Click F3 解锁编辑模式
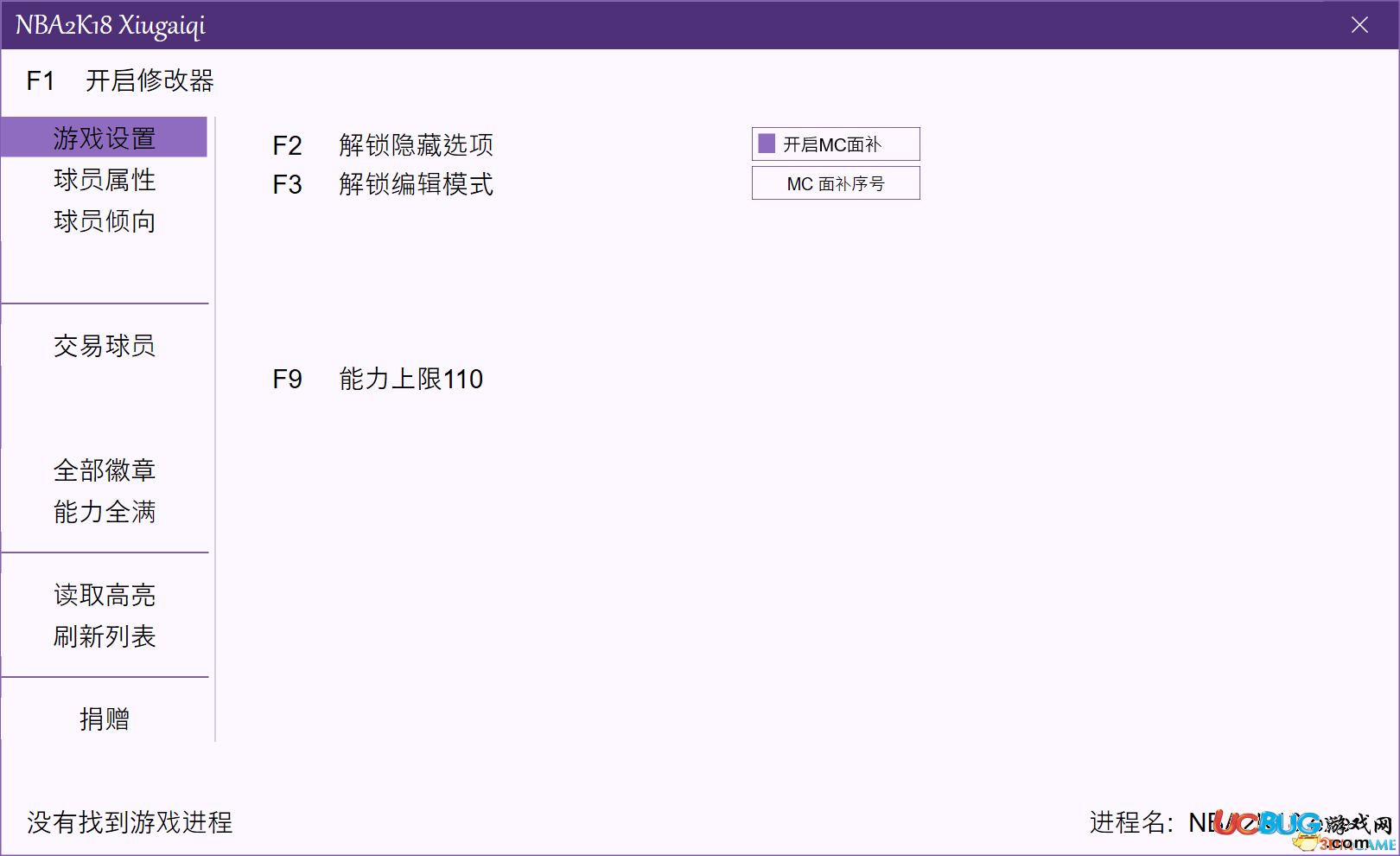1400x856 pixels. 383,184
